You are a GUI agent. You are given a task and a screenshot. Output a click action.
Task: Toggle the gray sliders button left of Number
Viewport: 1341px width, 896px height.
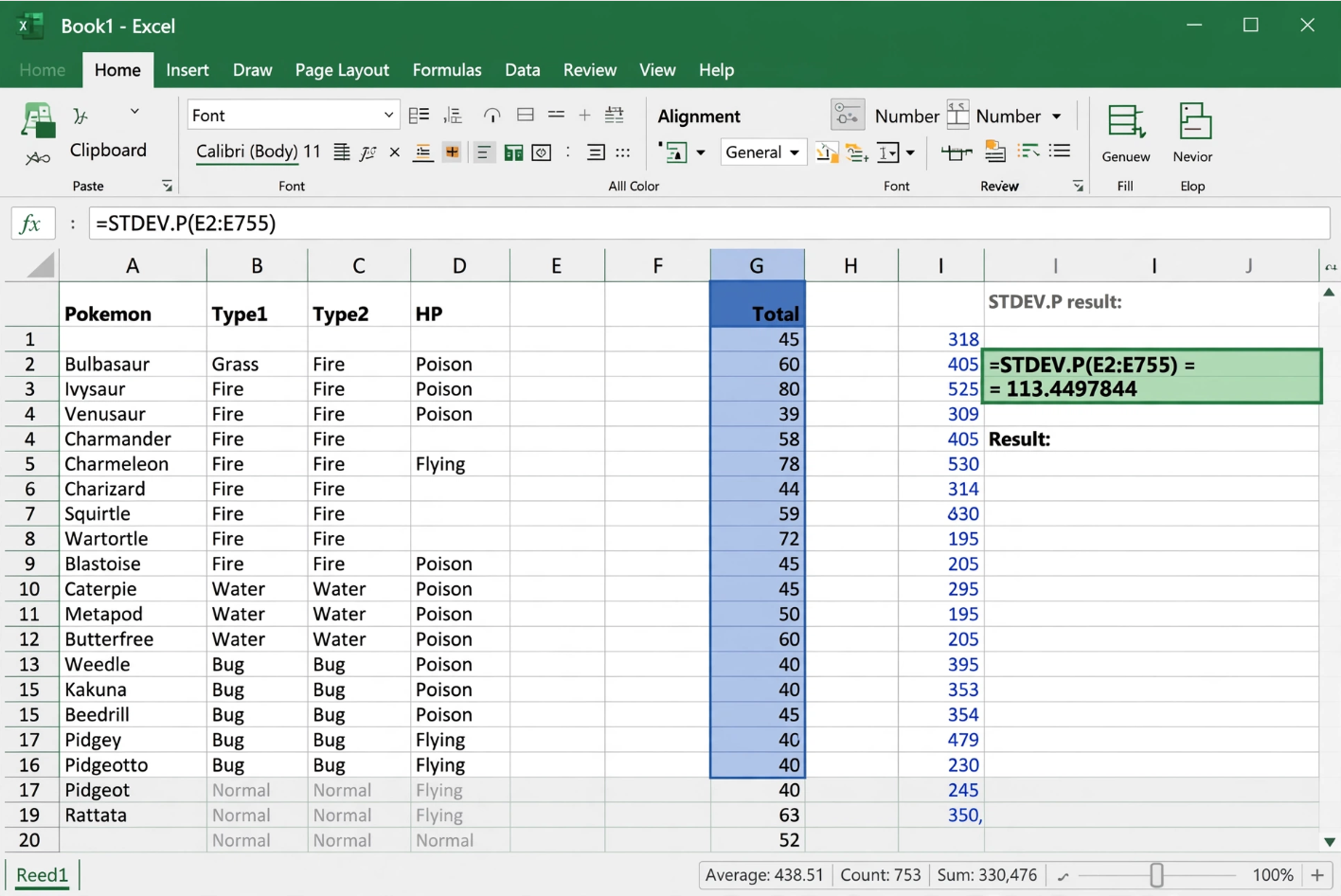(x=848, y=116)
